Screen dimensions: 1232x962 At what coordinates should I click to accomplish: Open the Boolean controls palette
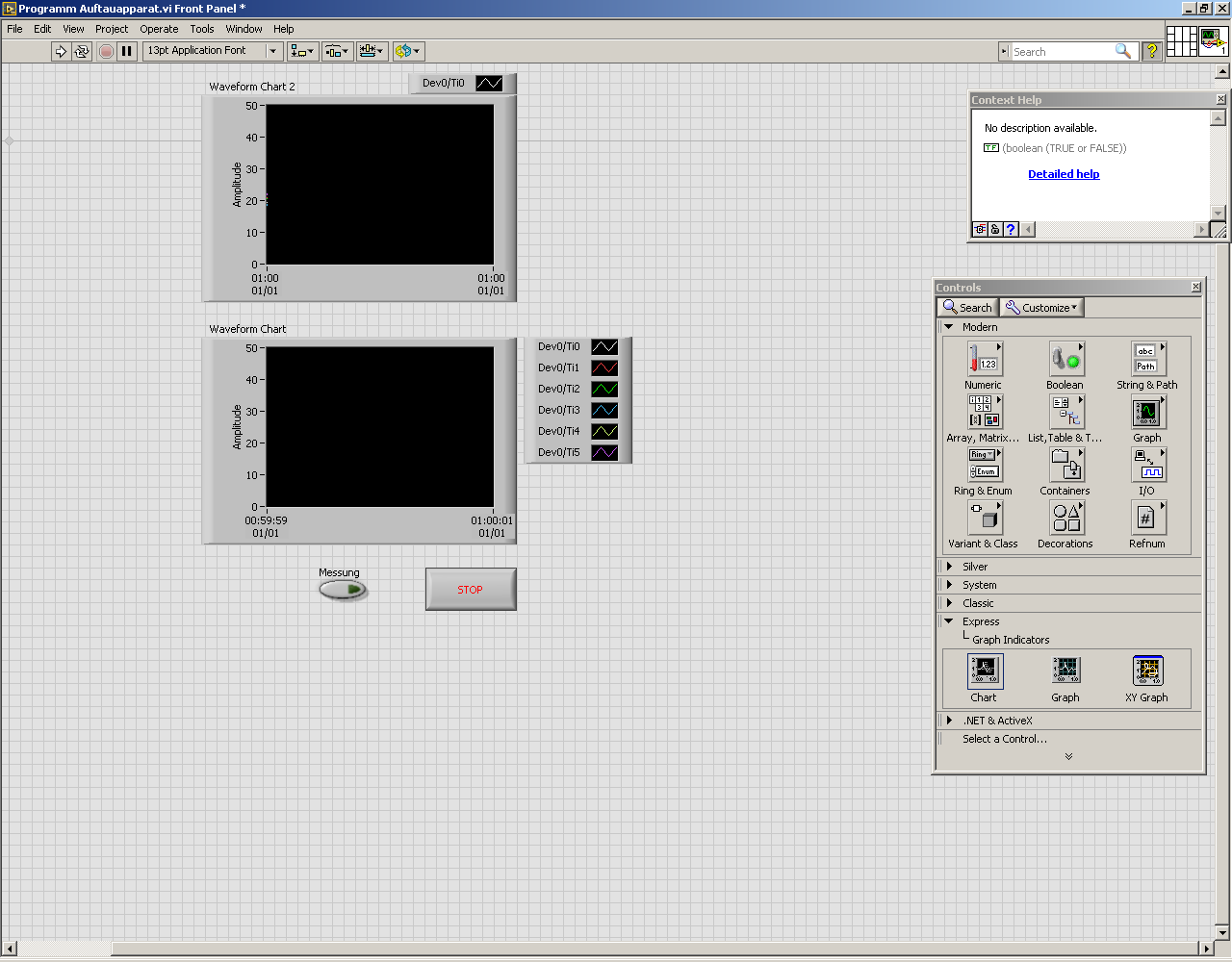click(x=1065, y=360)
